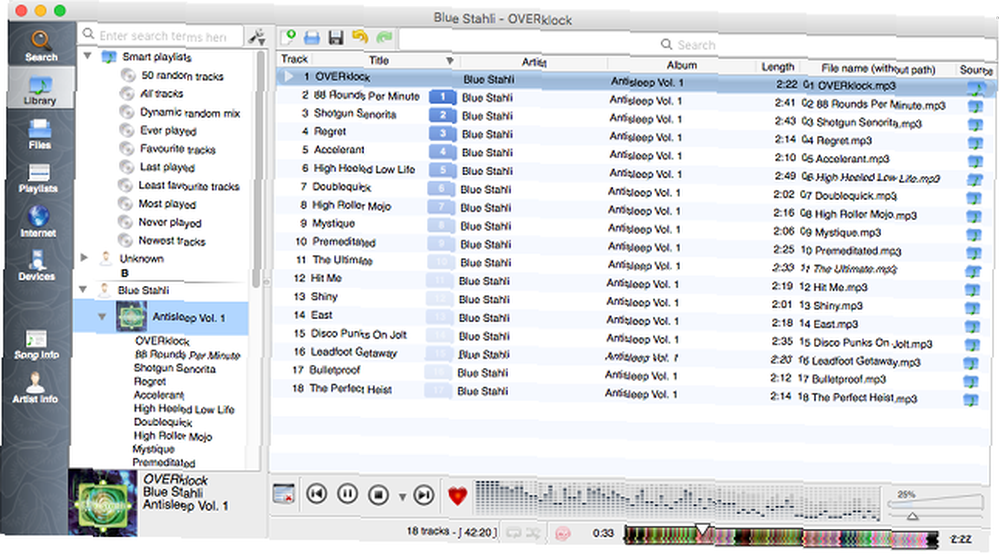Click the All tracks disc icon

click(x=128, y=94)
